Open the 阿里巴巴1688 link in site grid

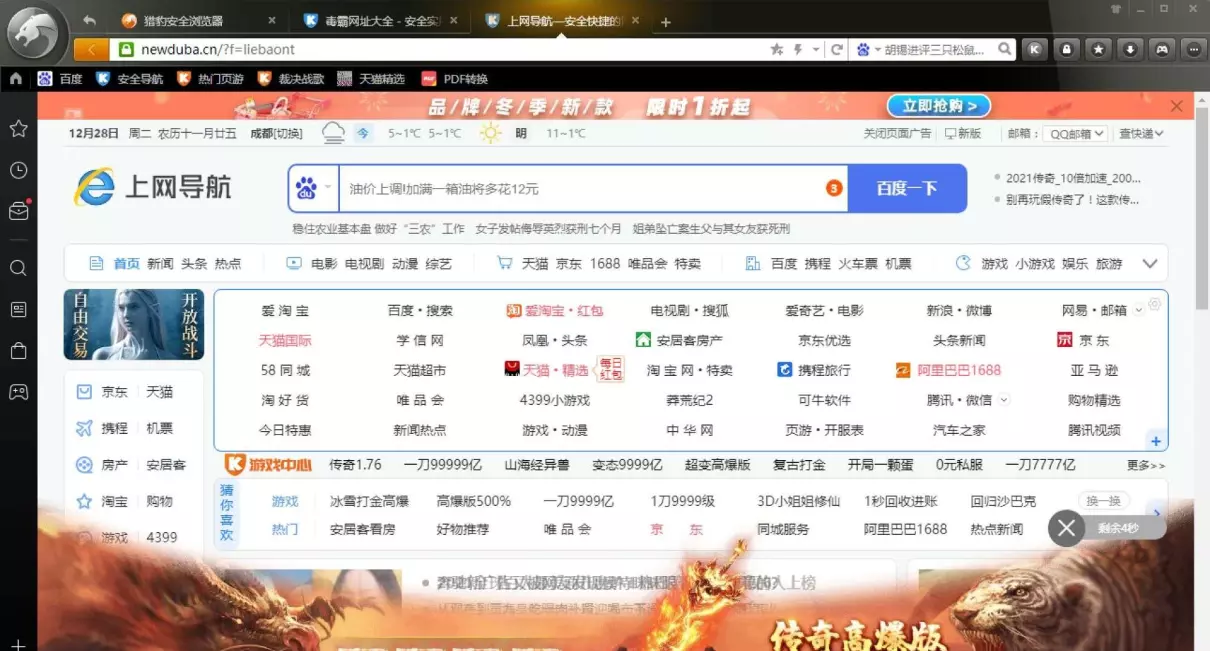(950, 370)
